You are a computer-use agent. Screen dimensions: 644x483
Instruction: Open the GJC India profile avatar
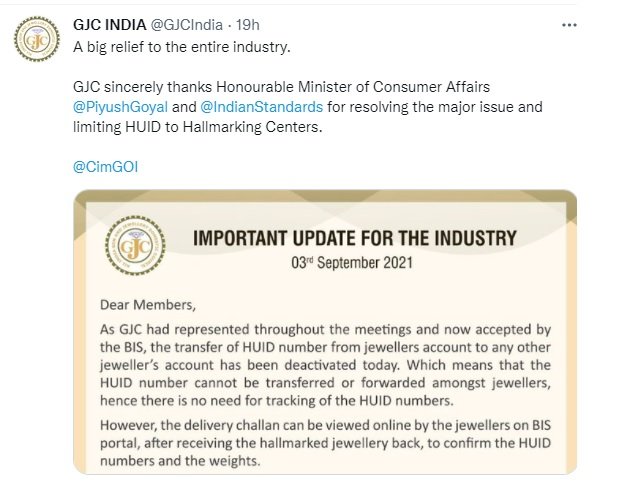(x=37, y=39)
